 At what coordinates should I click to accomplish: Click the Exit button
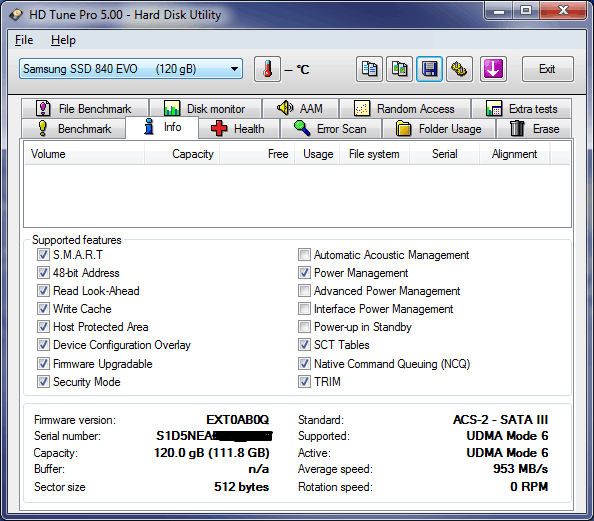pos(547,69)
